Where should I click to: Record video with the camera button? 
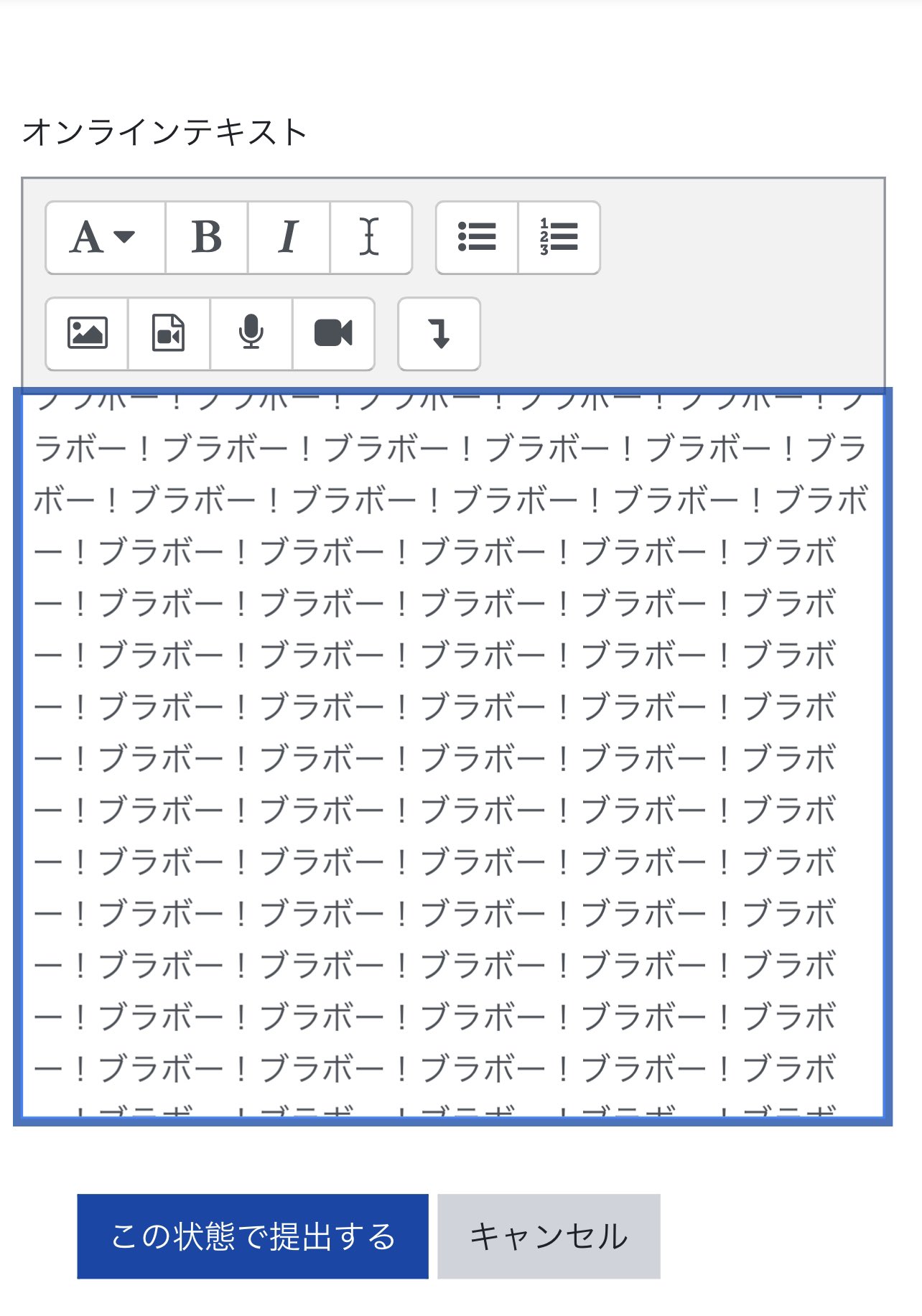(x=333, y=334)
